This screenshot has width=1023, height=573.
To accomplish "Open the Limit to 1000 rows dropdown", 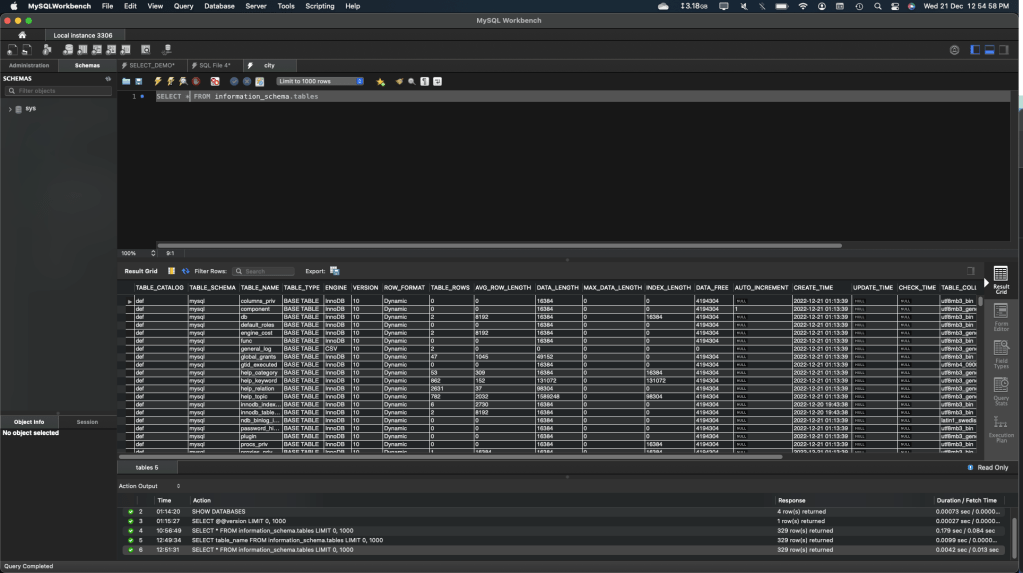I will point(320,81).
